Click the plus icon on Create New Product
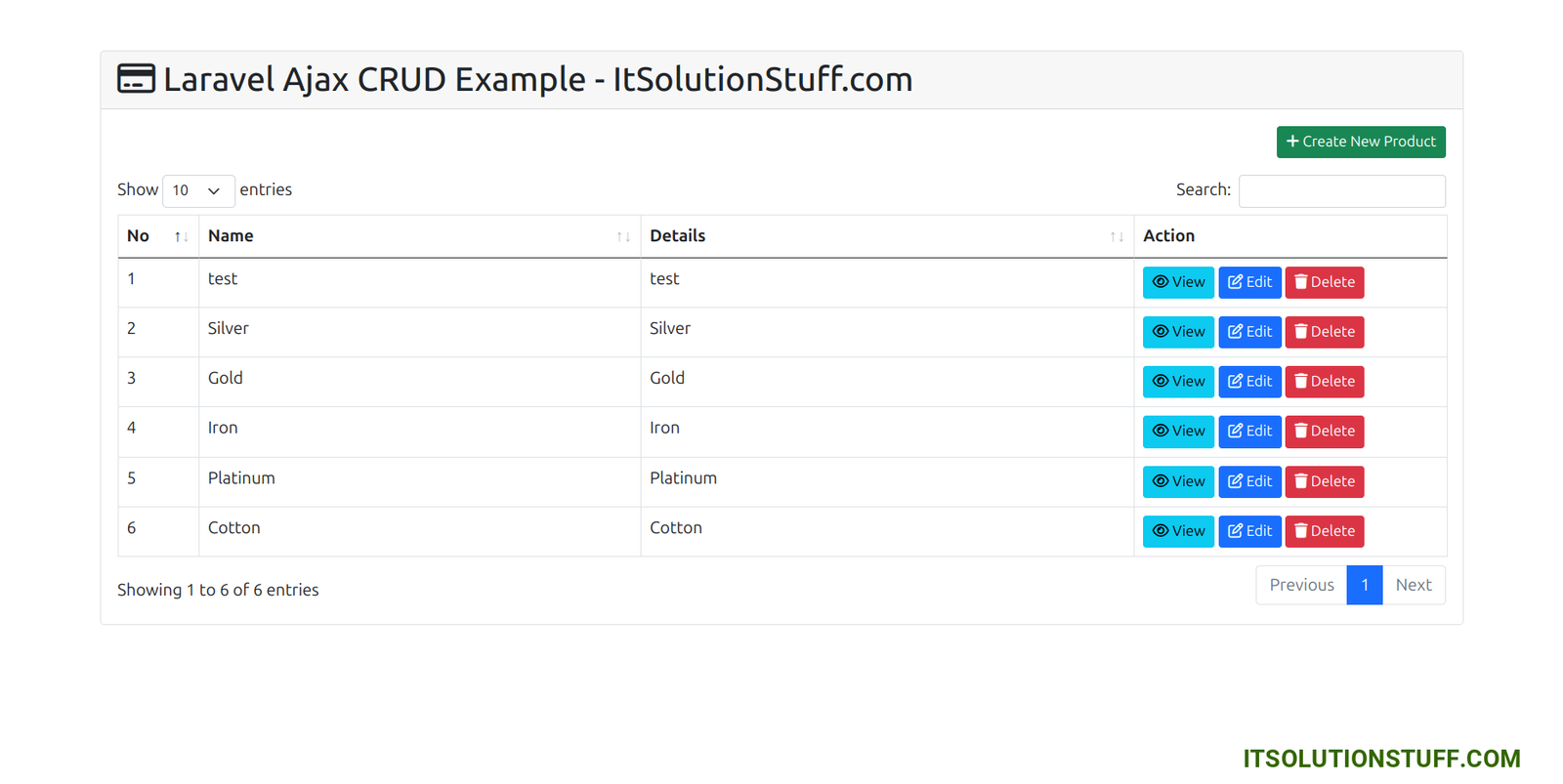The image size is (1563, 784). 1294,142
